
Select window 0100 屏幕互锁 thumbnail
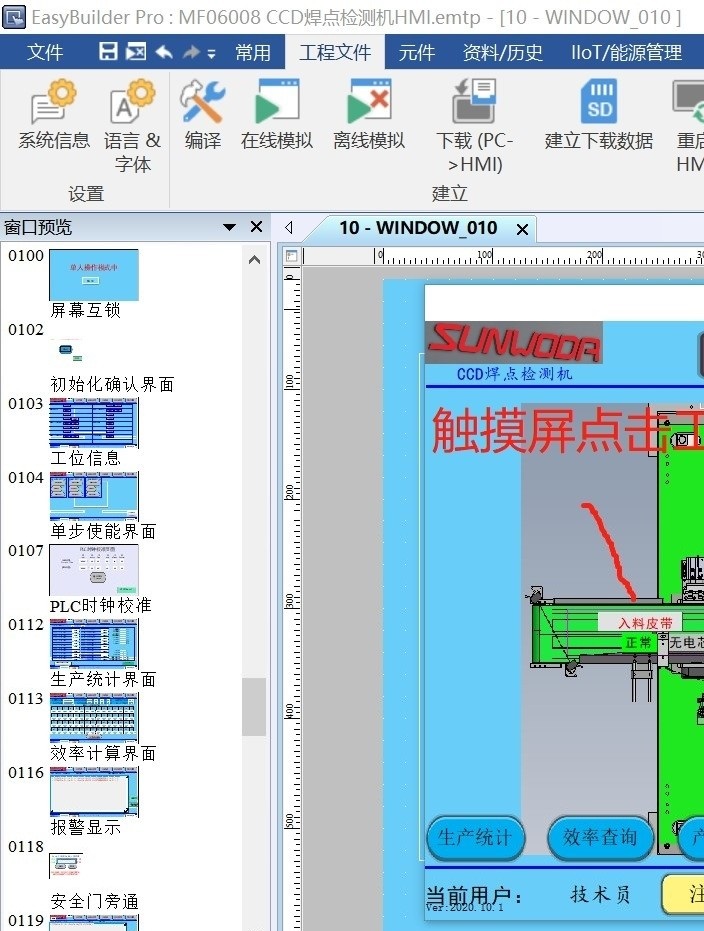point(94,275)
